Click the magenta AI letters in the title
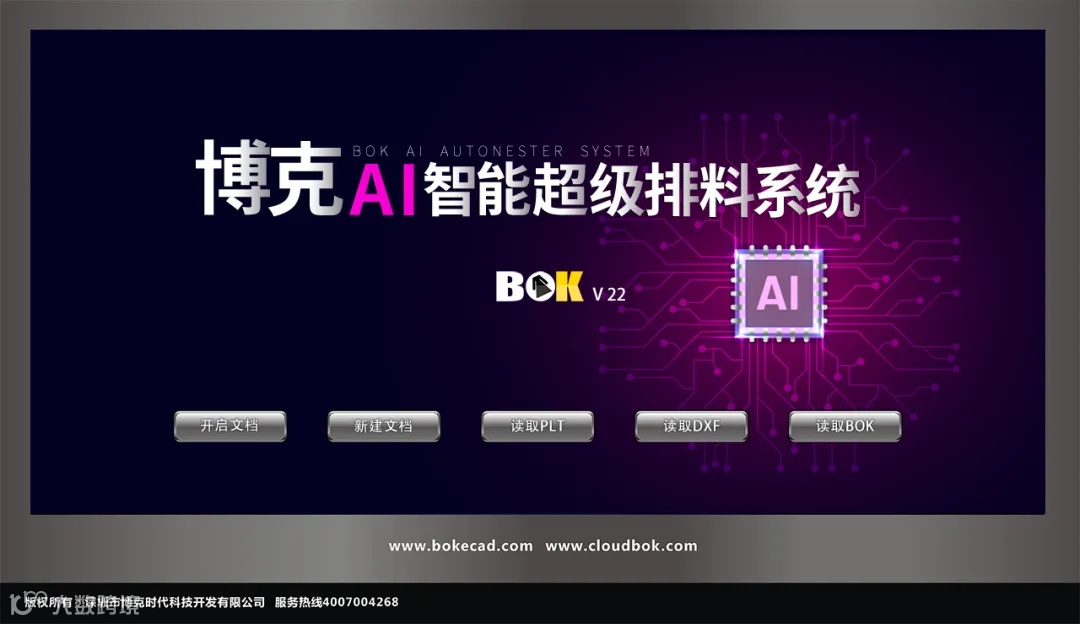Screen dimensions: 1080x624 383,191
